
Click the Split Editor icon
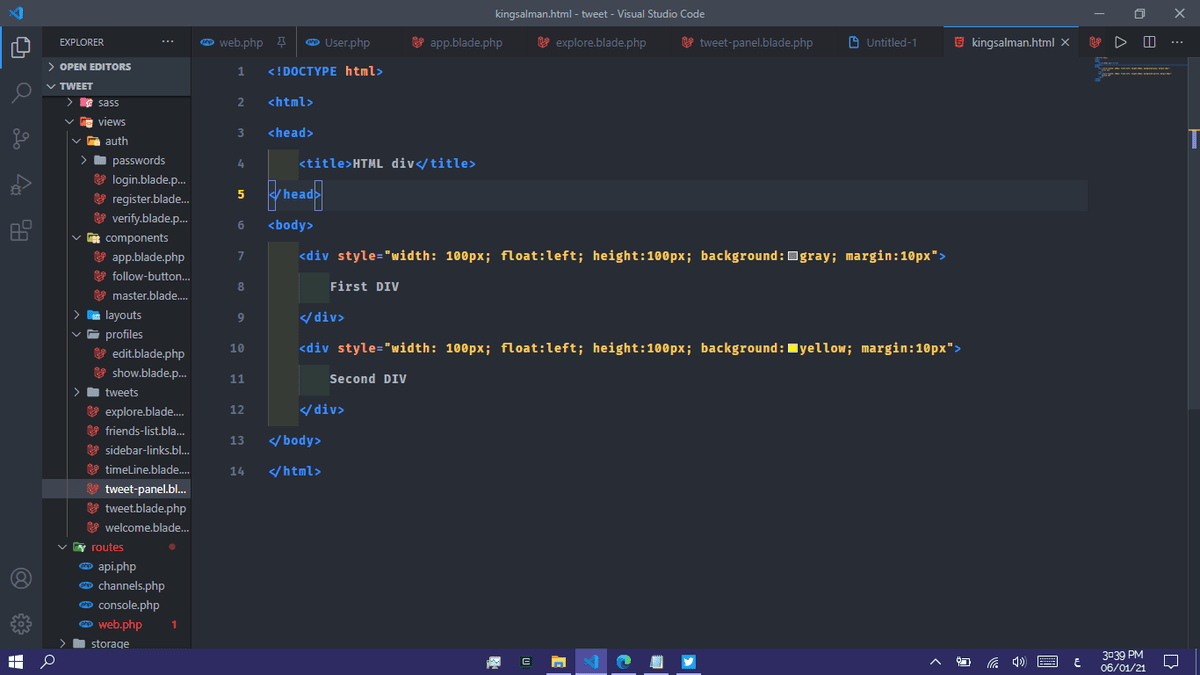[x=1149, y=42]
